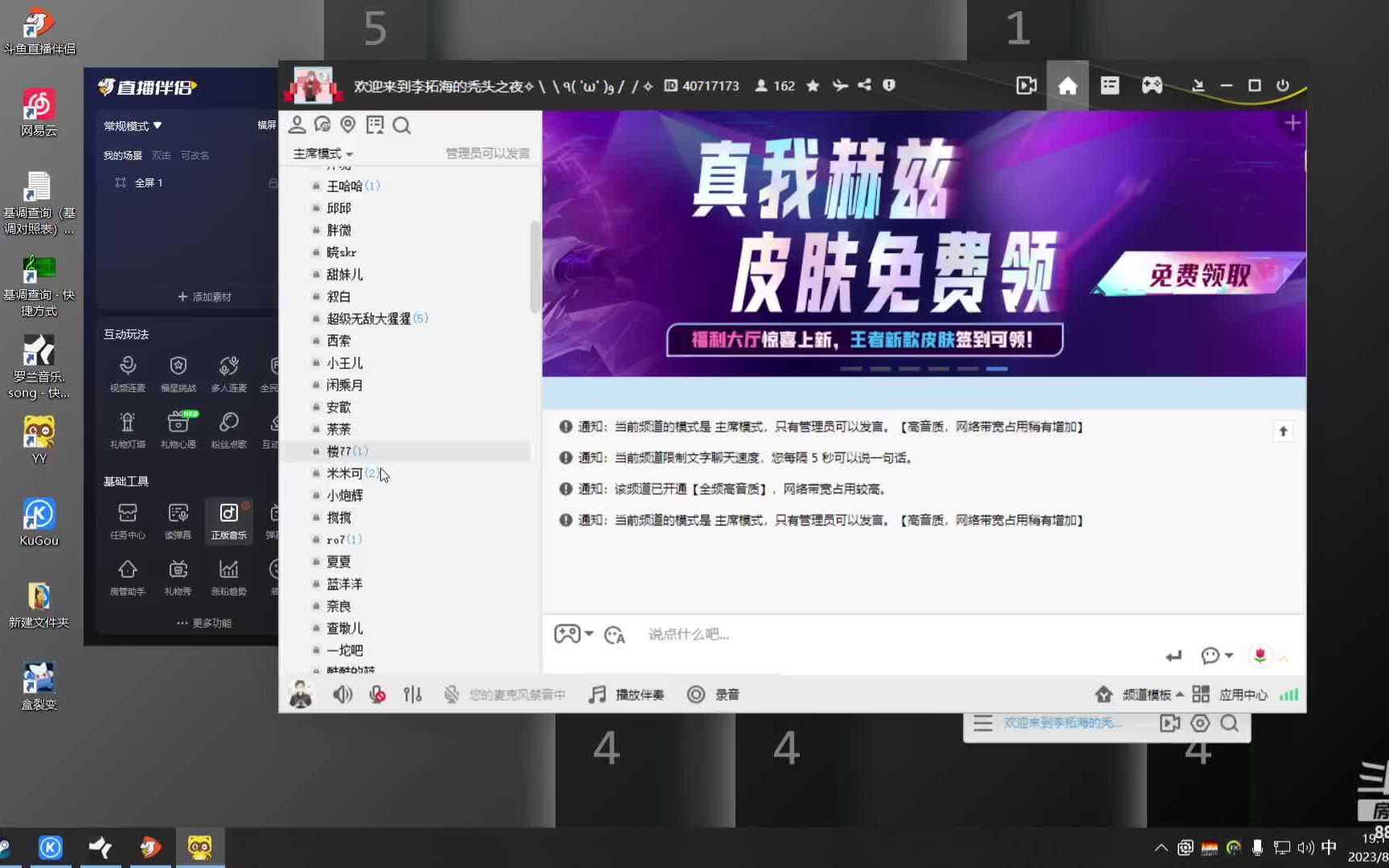The height and width of the screenshot is (868, 1389).
Task: Open the KuGou desktop shortcut
Action: 39,522
